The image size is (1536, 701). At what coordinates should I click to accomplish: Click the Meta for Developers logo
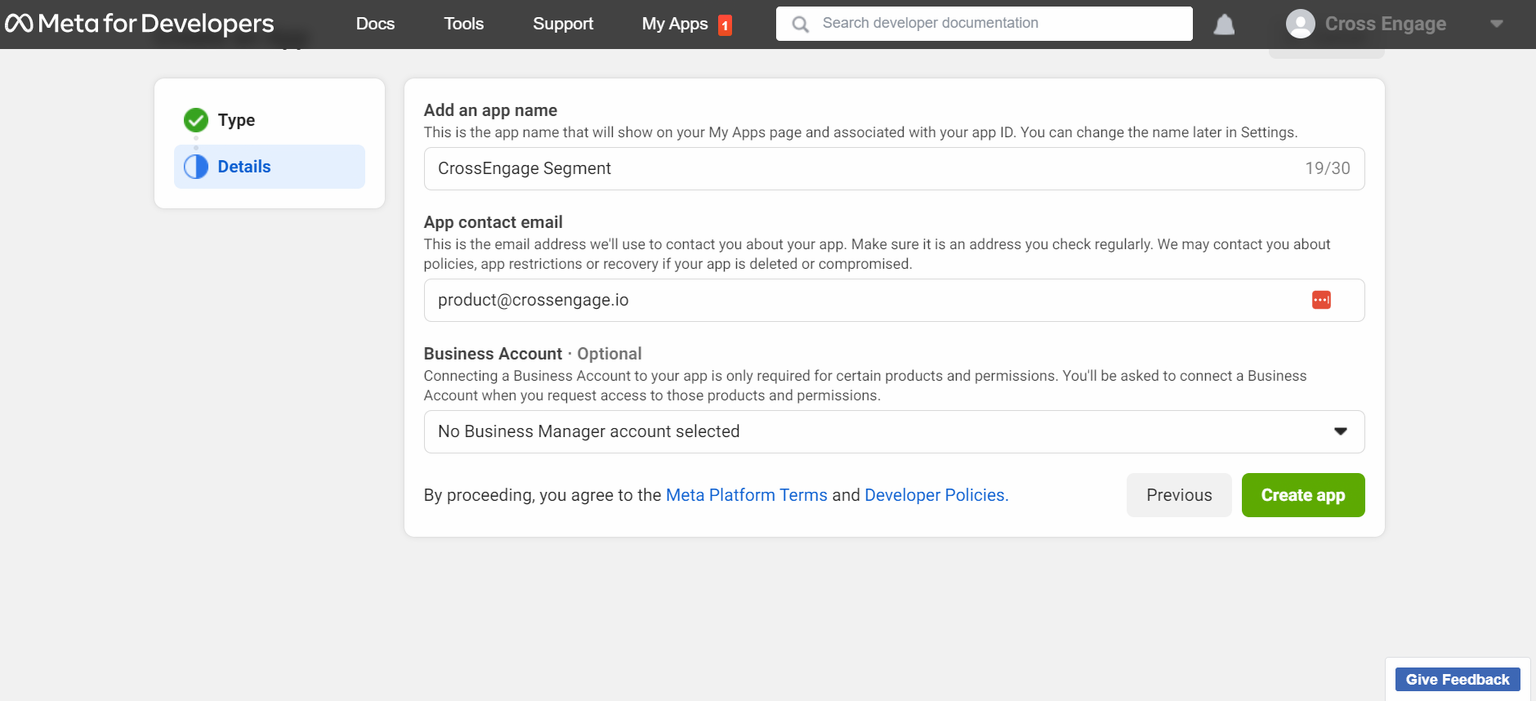point(139,23)
